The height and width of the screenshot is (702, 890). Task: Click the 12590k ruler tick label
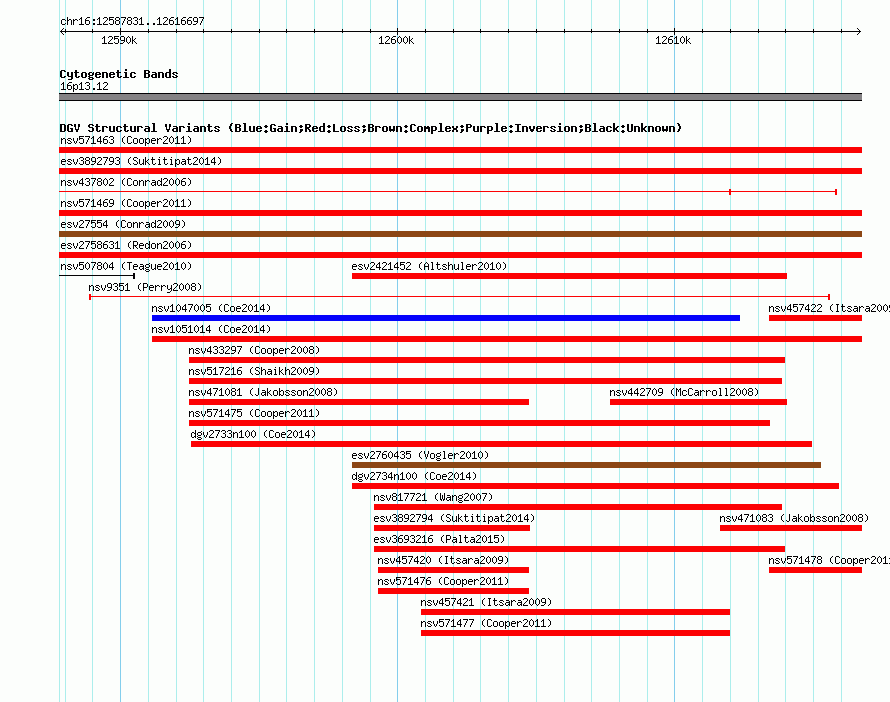[x=119, y=40]
